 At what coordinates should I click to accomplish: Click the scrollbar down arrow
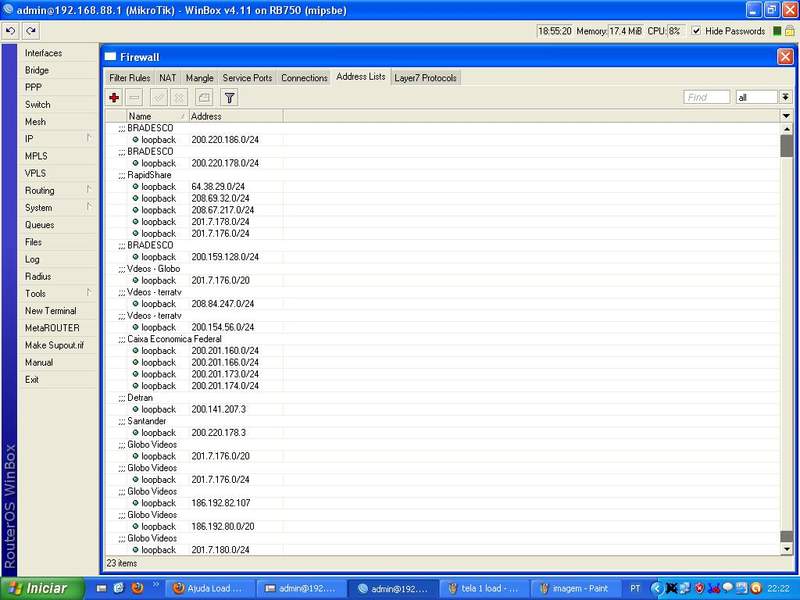click(x=786, y=549)
